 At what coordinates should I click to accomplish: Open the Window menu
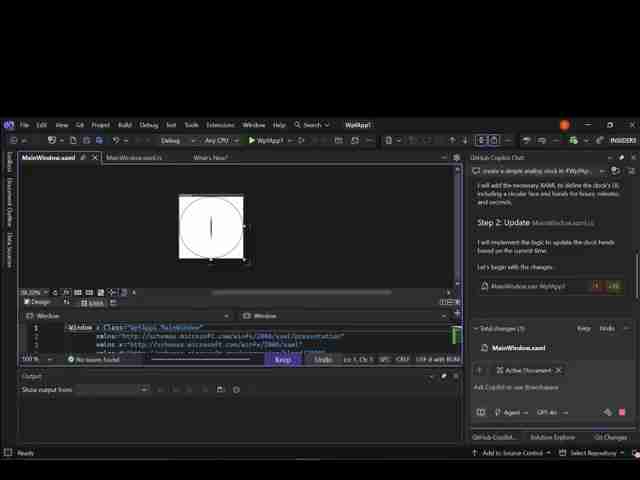[254, 125]
